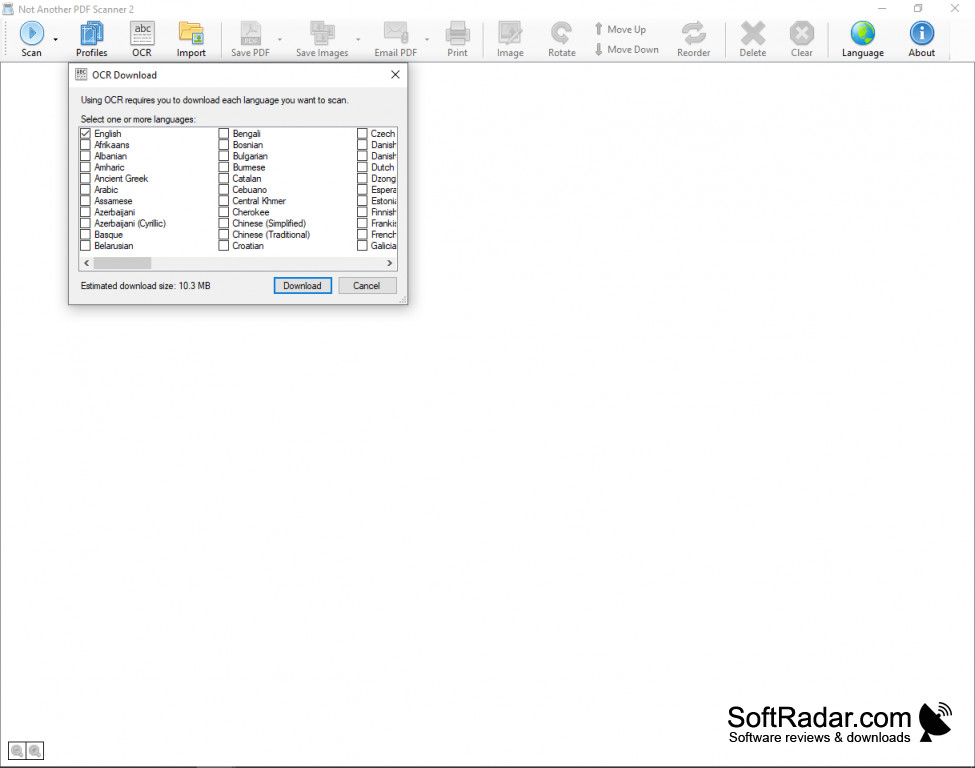Delete selected pages with Delete icon
The height and width of the screenshot is (768, 975).
coord(752,39)
